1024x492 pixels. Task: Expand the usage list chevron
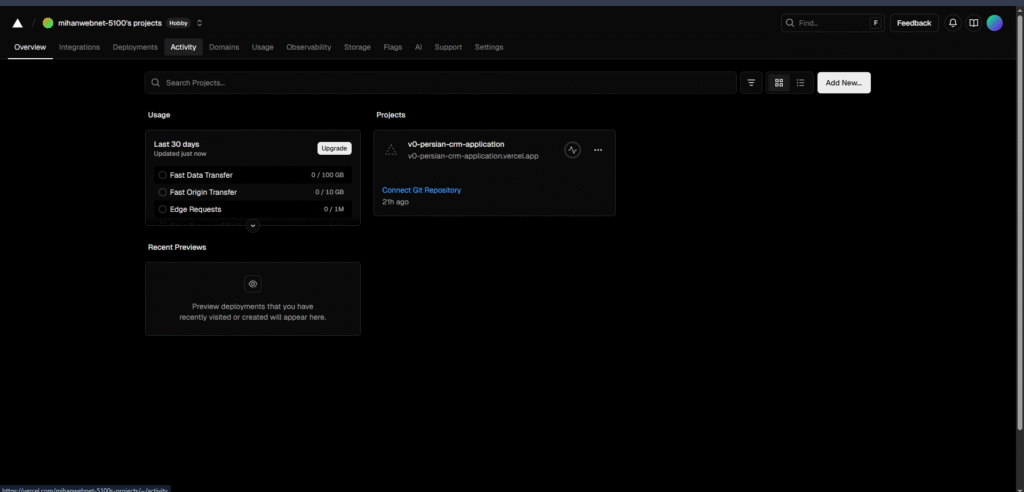coord(253,226)
